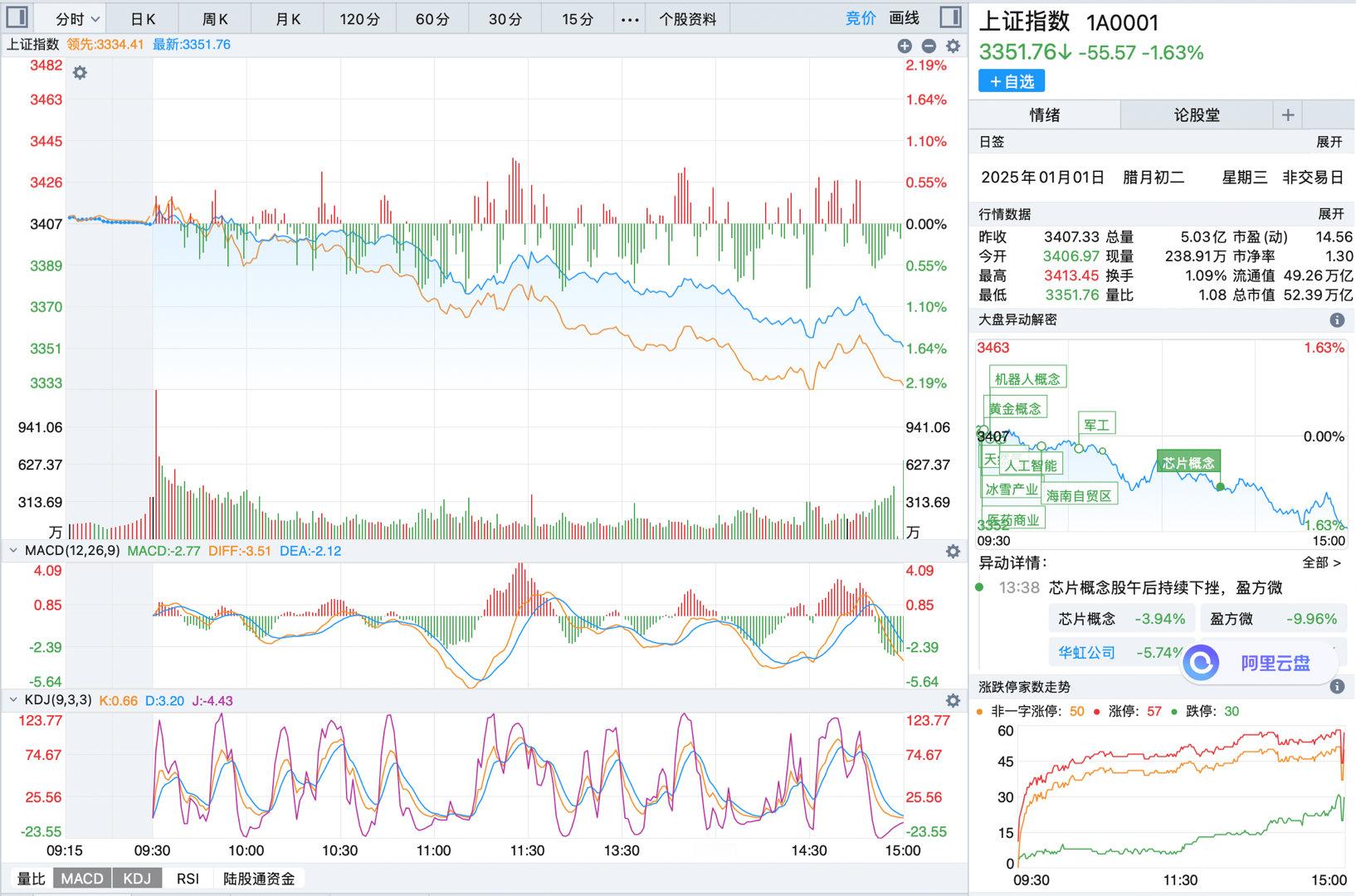Select 机器人概念 tag on mini chart
This screenshot has height=896, width=1356.
[1027, 379]
